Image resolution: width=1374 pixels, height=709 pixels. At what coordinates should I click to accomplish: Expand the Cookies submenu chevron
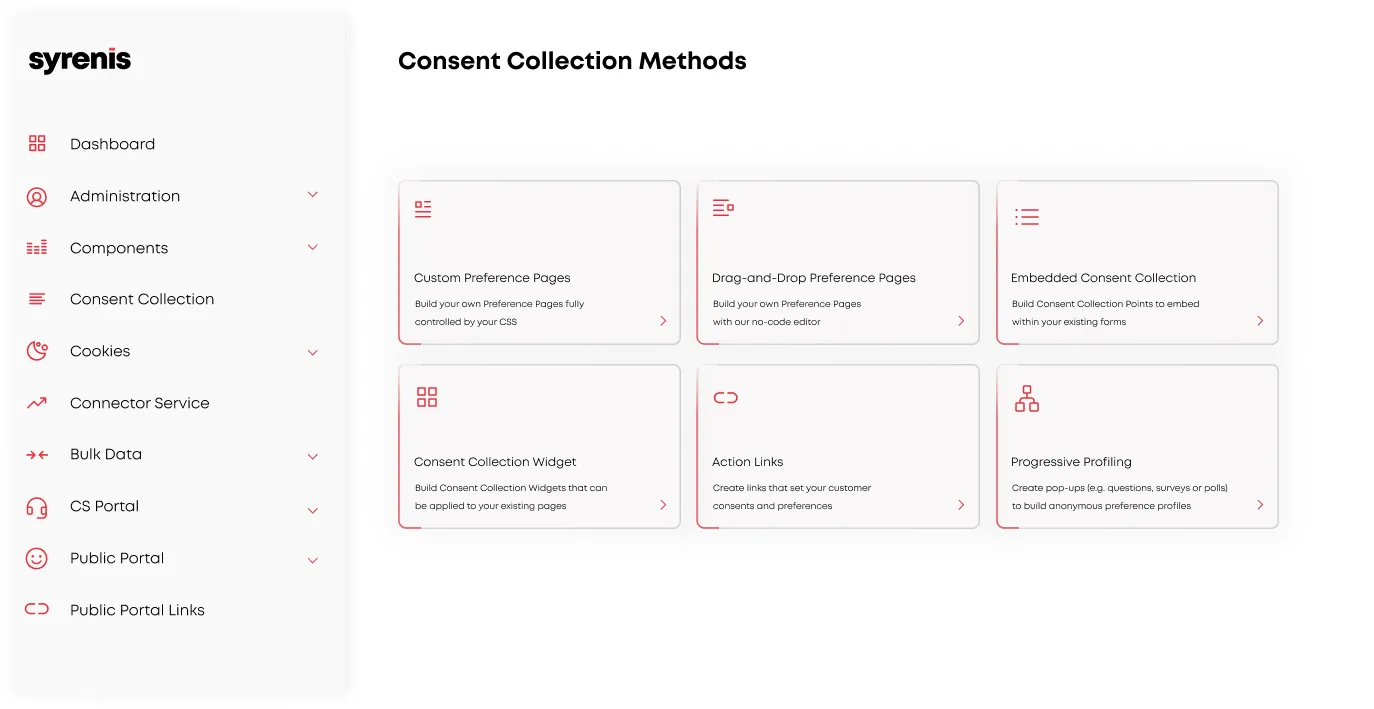(313, 352)
